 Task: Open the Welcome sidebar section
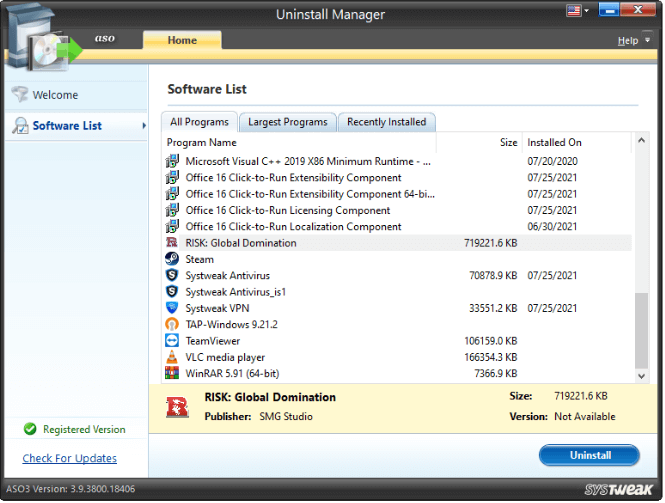click(76, 95)
